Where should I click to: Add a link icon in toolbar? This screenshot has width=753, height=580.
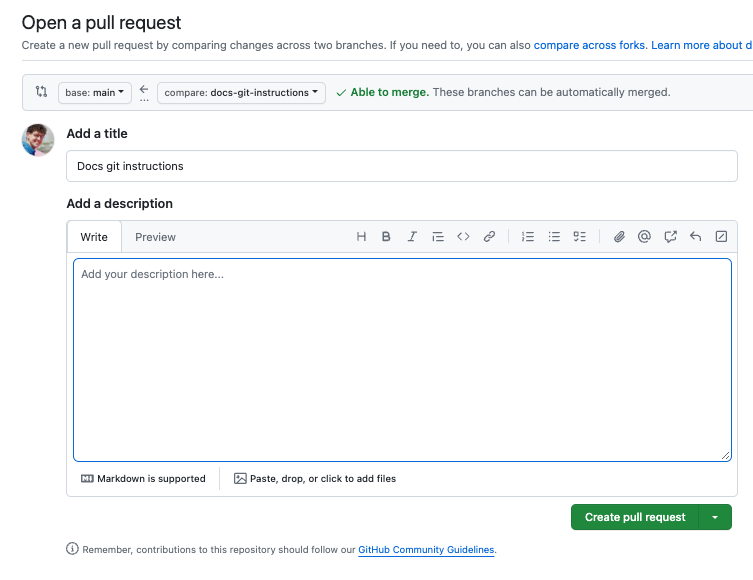(489, 236)
